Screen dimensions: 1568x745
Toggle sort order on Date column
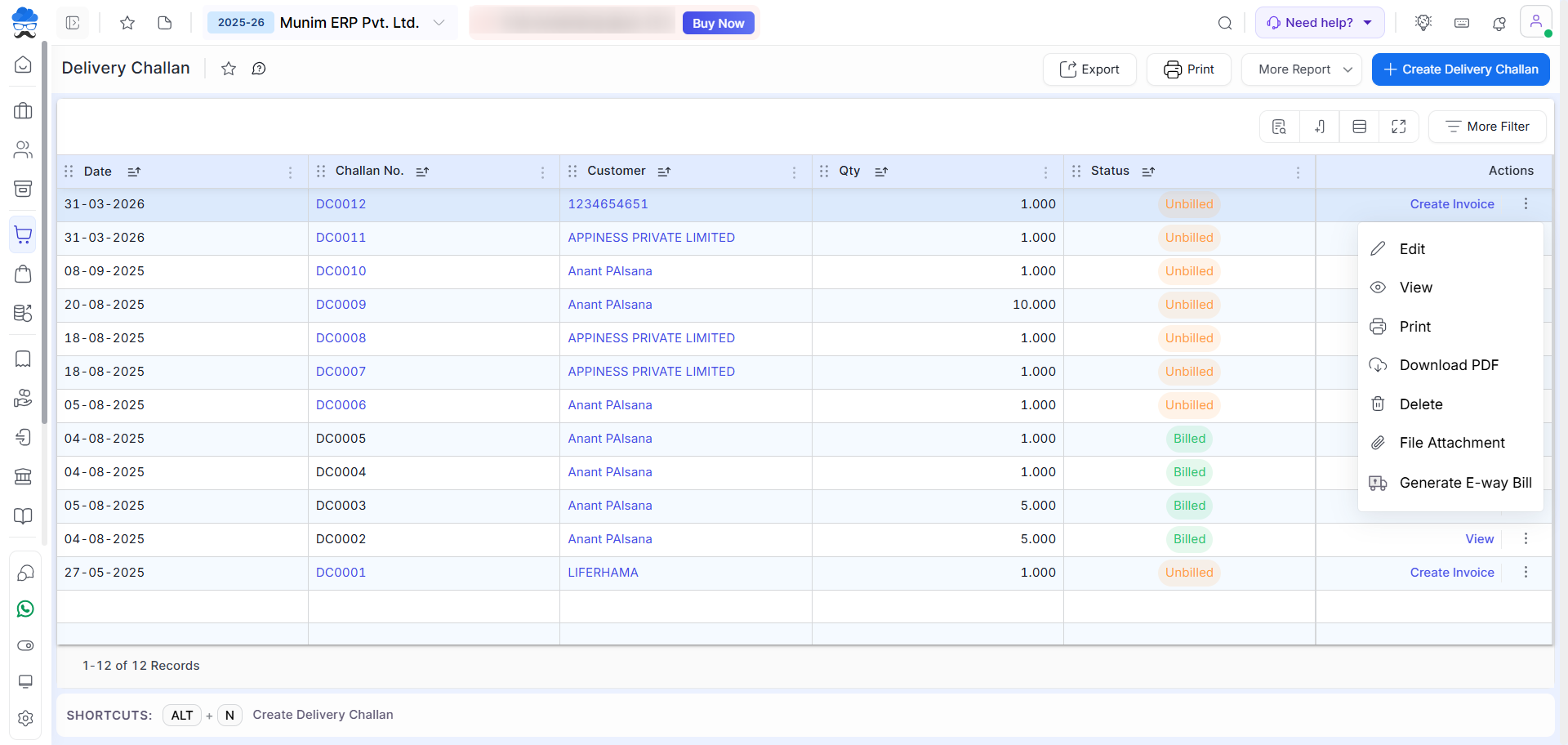(x=134, y=172)
